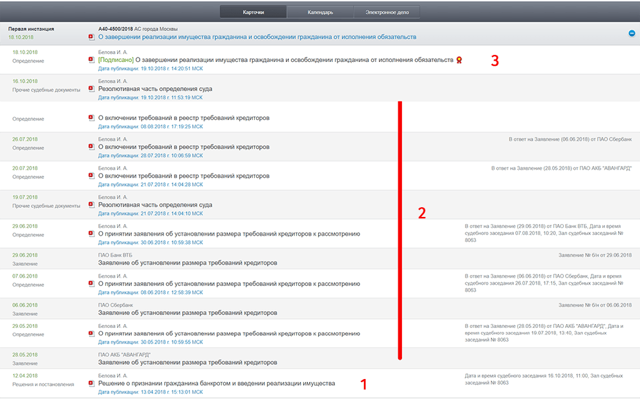The height and width of the screenshot is (399, 640).
Task: Click the note В ответ на Заявление (06.06.2018) от ПАО Сбербанк
Action: tap(570, 139)
